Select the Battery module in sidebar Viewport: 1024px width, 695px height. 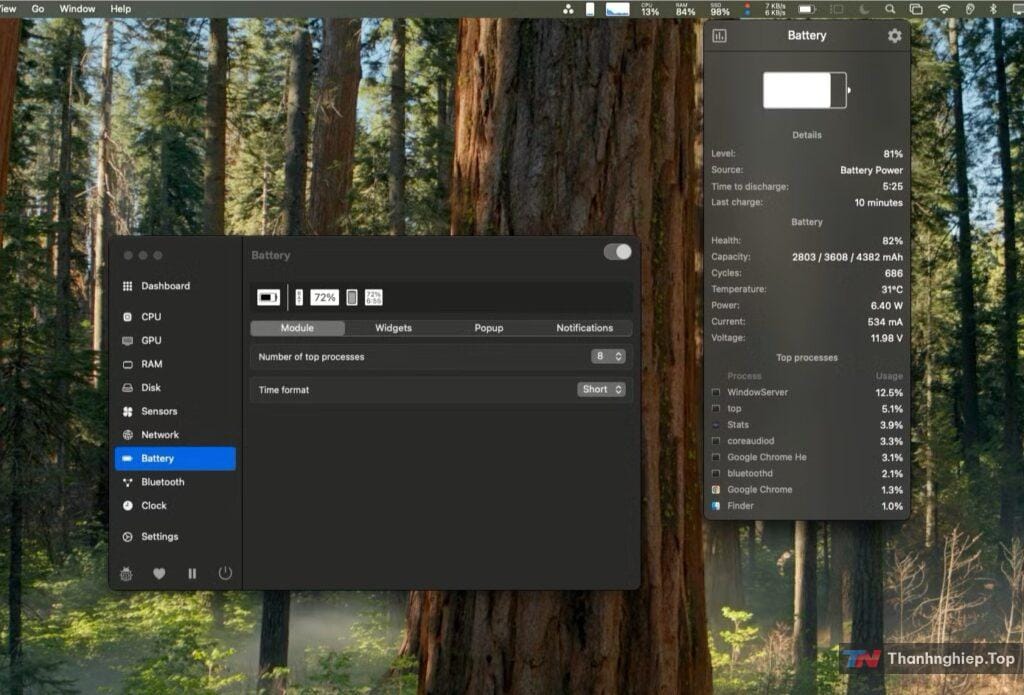point(175,459)
